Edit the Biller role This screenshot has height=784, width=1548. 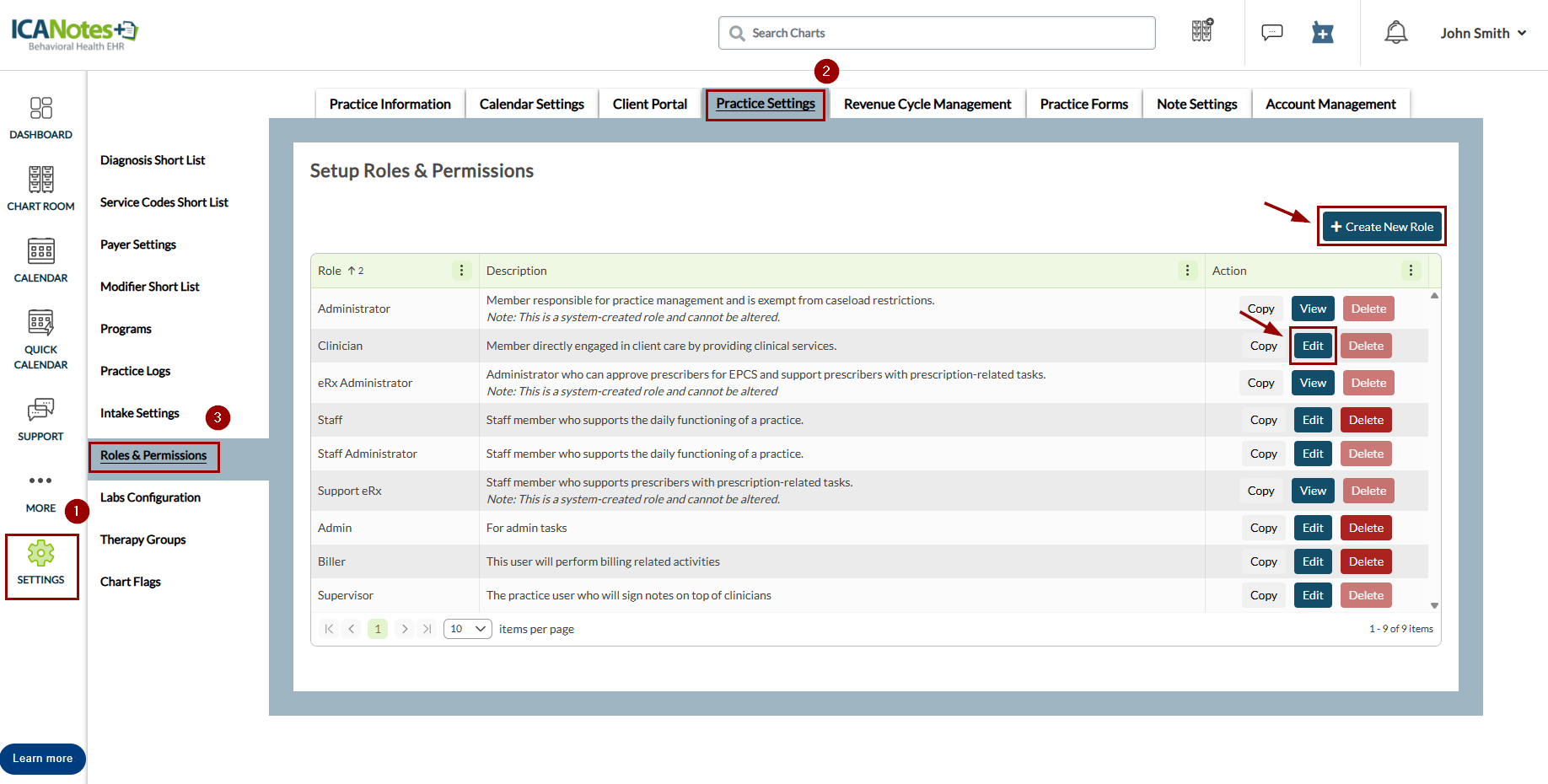click(1313, 561)
